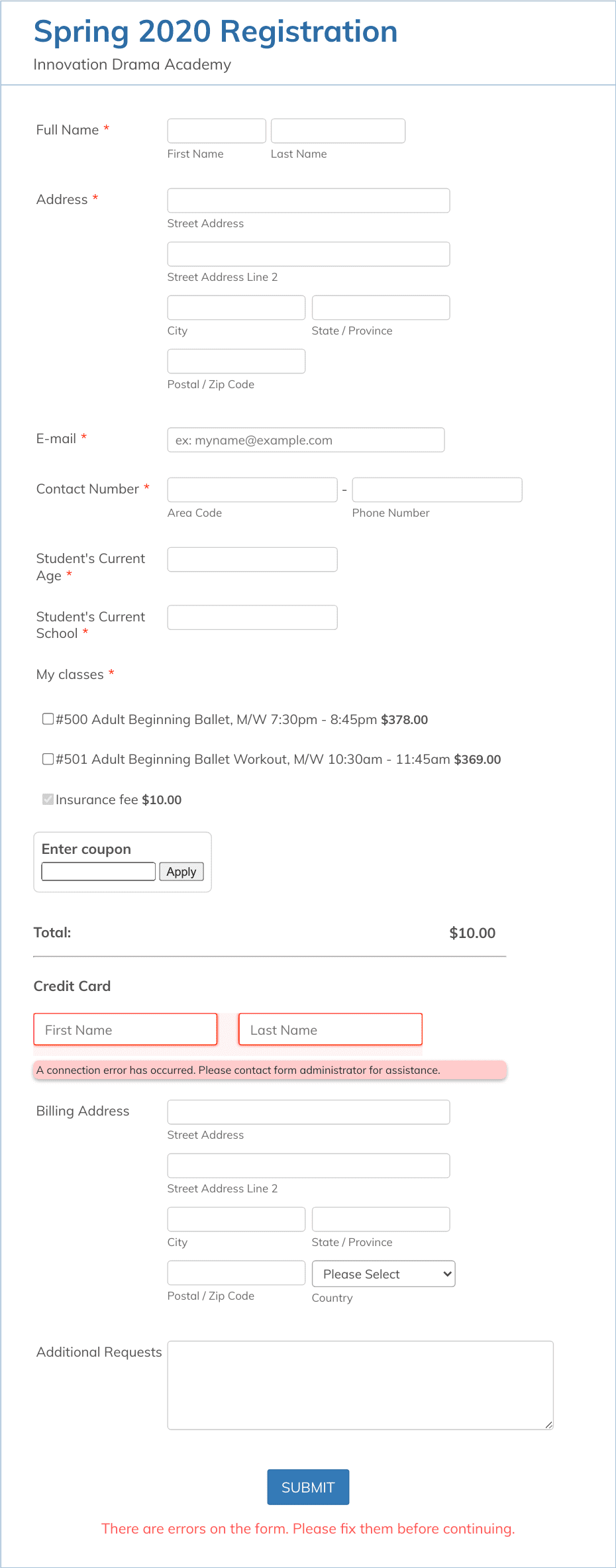The width and height of the screenshot is (616, 1568).
Task: Click the Apply coupon button
Action: pos(181,871)
